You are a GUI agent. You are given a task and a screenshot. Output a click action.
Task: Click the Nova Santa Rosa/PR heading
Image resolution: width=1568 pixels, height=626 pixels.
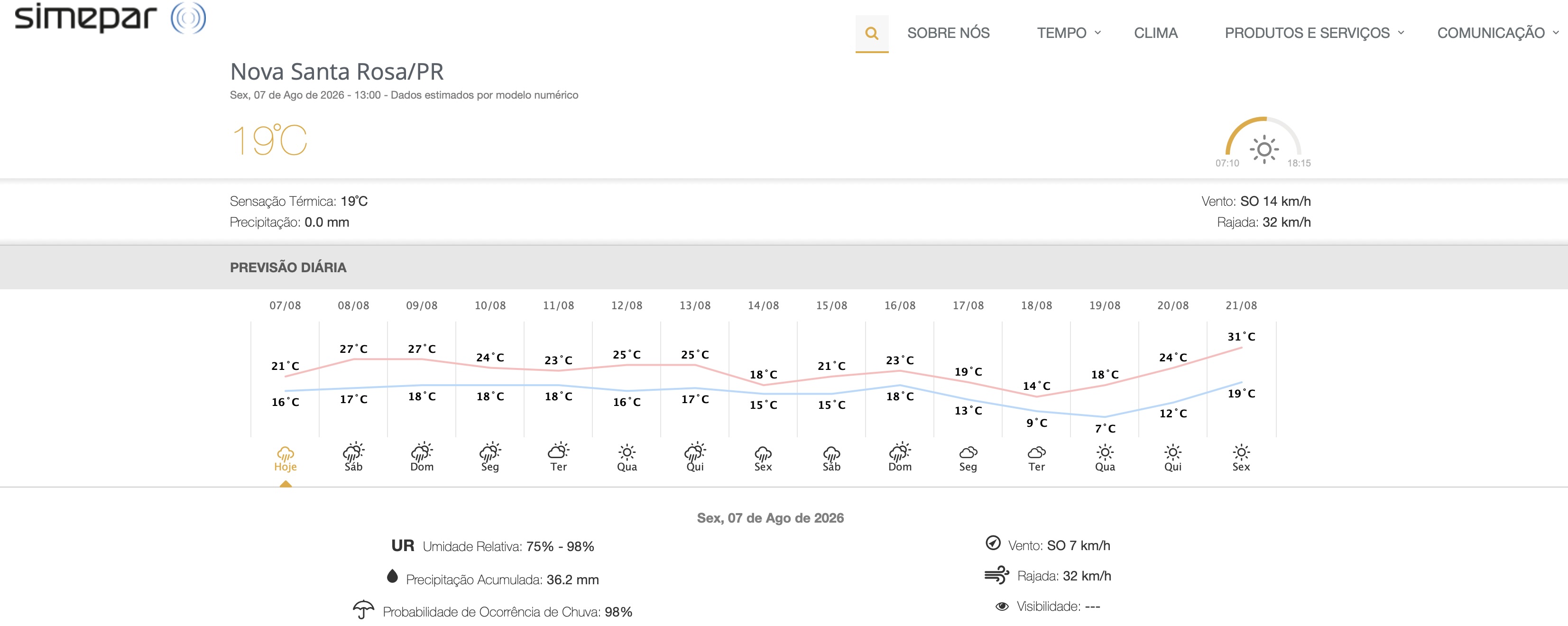[337, 72]
